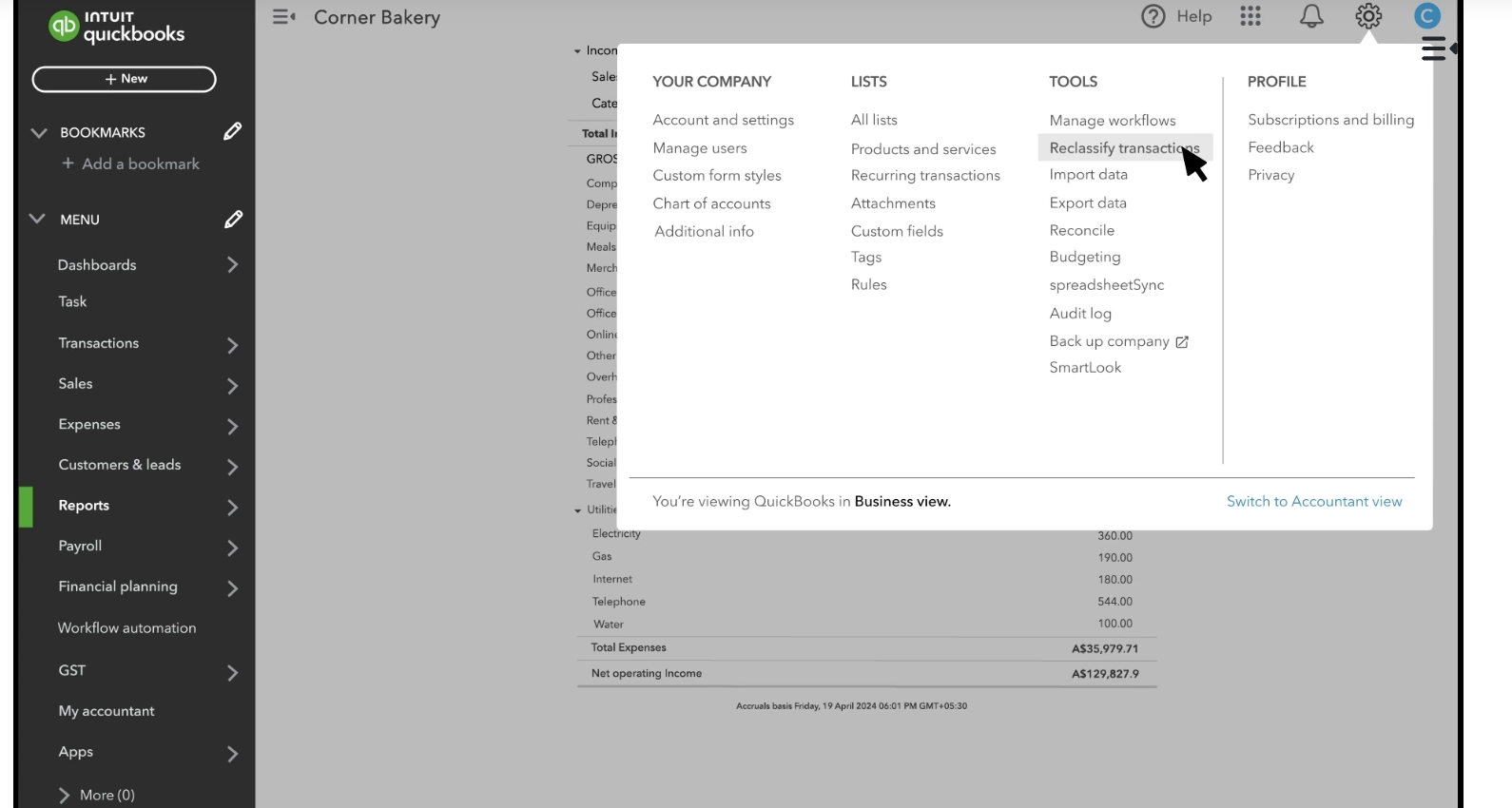Edit the menu with the pencil icon

pyautogui.click(x=233, y=220)
